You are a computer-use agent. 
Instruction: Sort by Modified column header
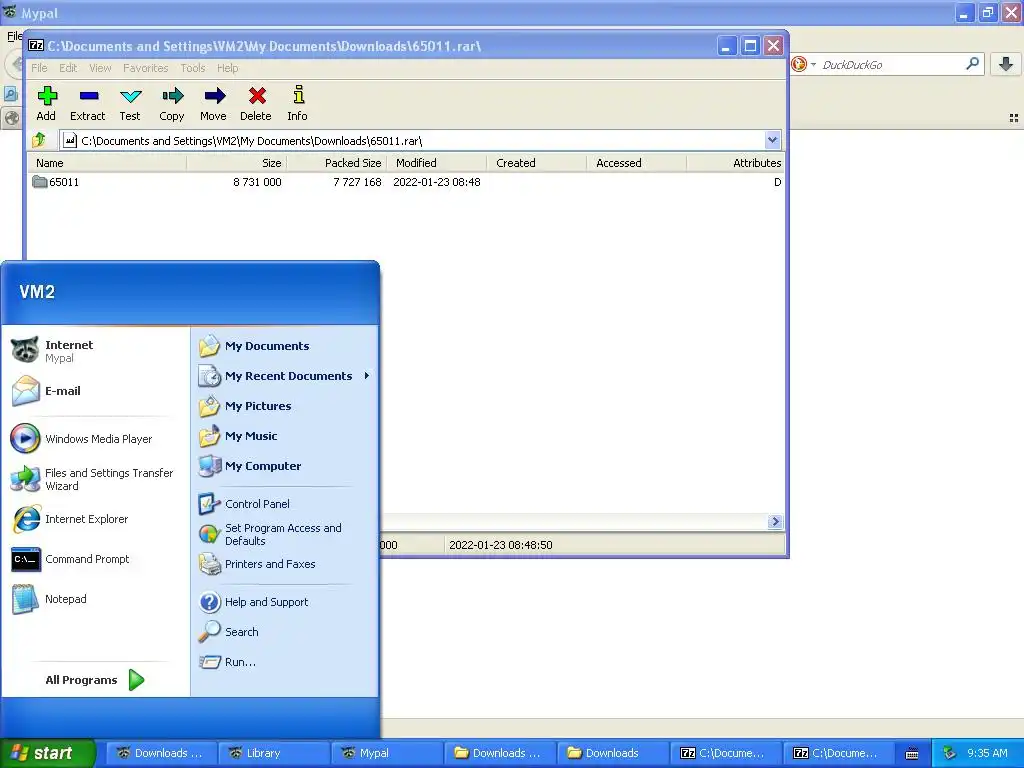436,163
